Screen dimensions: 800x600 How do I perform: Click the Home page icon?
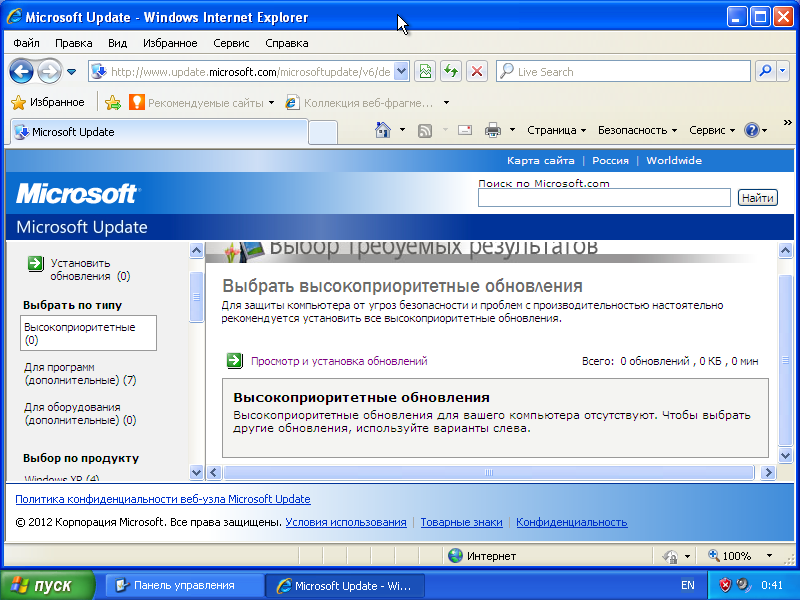383,130
